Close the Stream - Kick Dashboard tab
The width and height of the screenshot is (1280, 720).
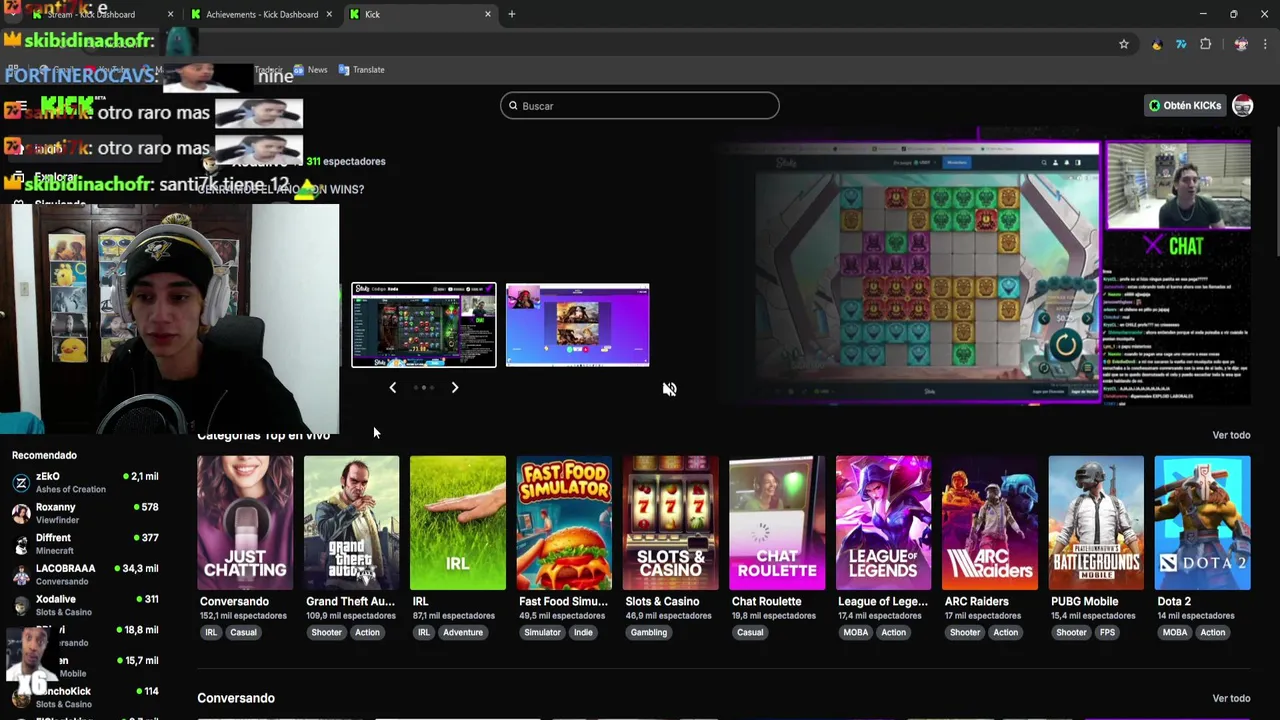tap(170, 14)
